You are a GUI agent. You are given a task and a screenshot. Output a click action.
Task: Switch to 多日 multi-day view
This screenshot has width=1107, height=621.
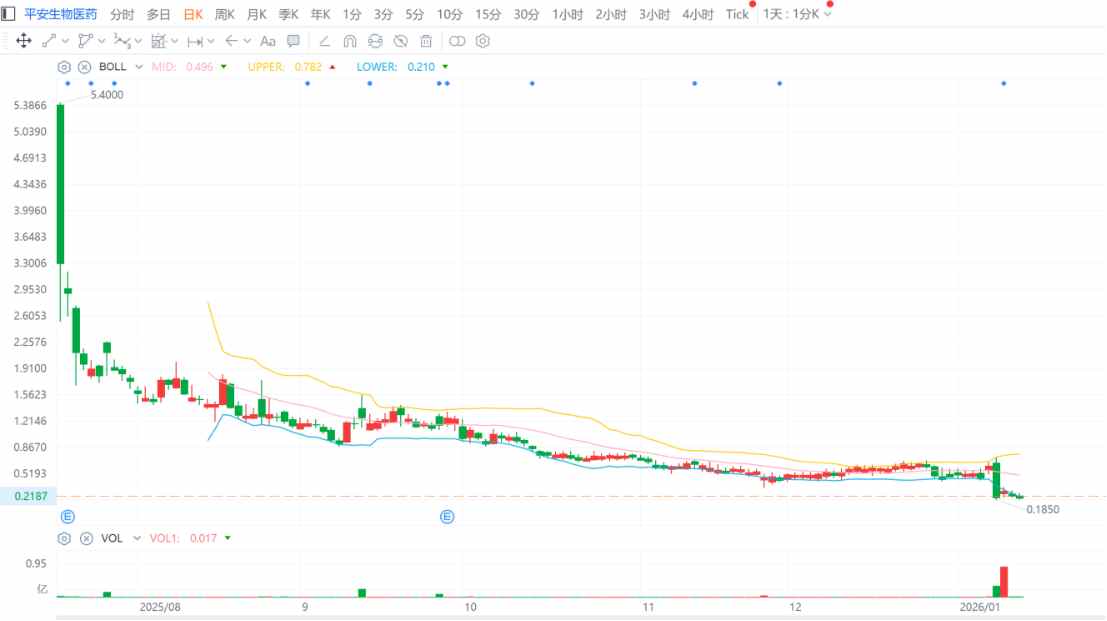pos(158,14)
